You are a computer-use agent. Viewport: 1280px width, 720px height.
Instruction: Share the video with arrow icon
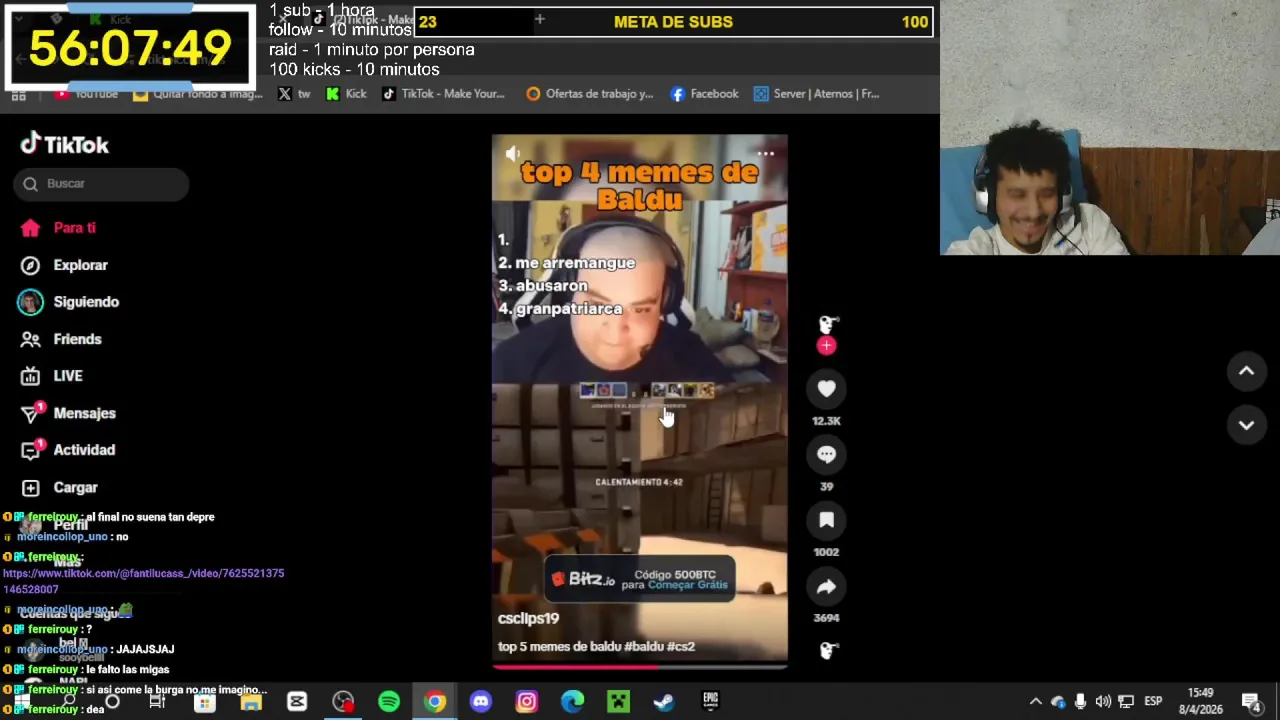pos(826,587)
